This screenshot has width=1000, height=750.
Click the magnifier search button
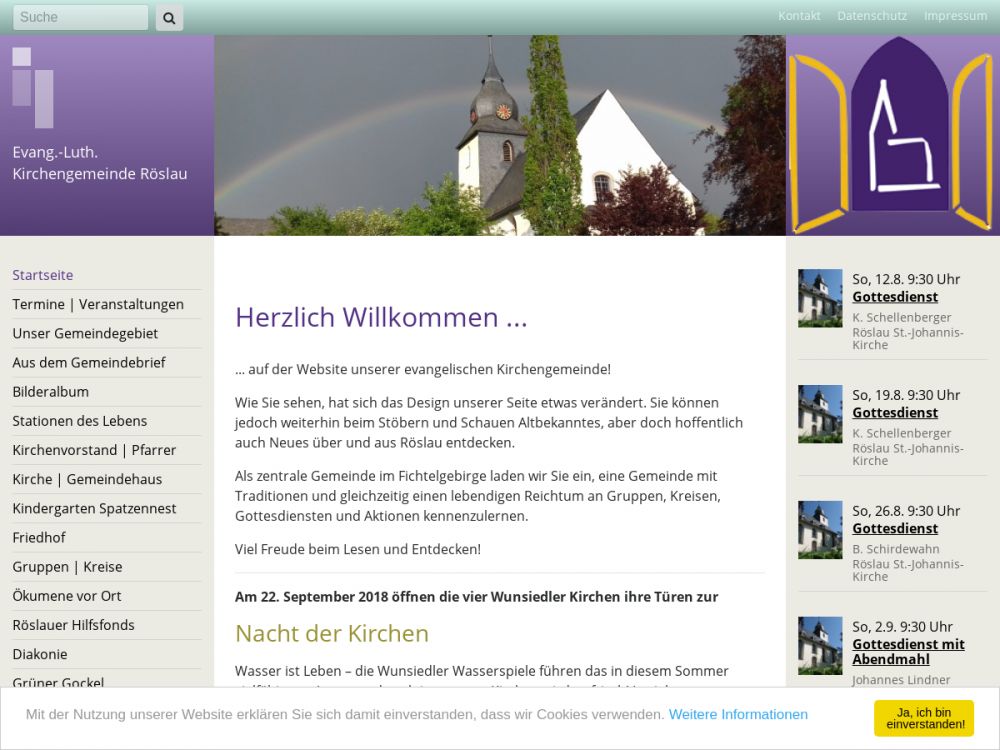[x=169, y=17]
